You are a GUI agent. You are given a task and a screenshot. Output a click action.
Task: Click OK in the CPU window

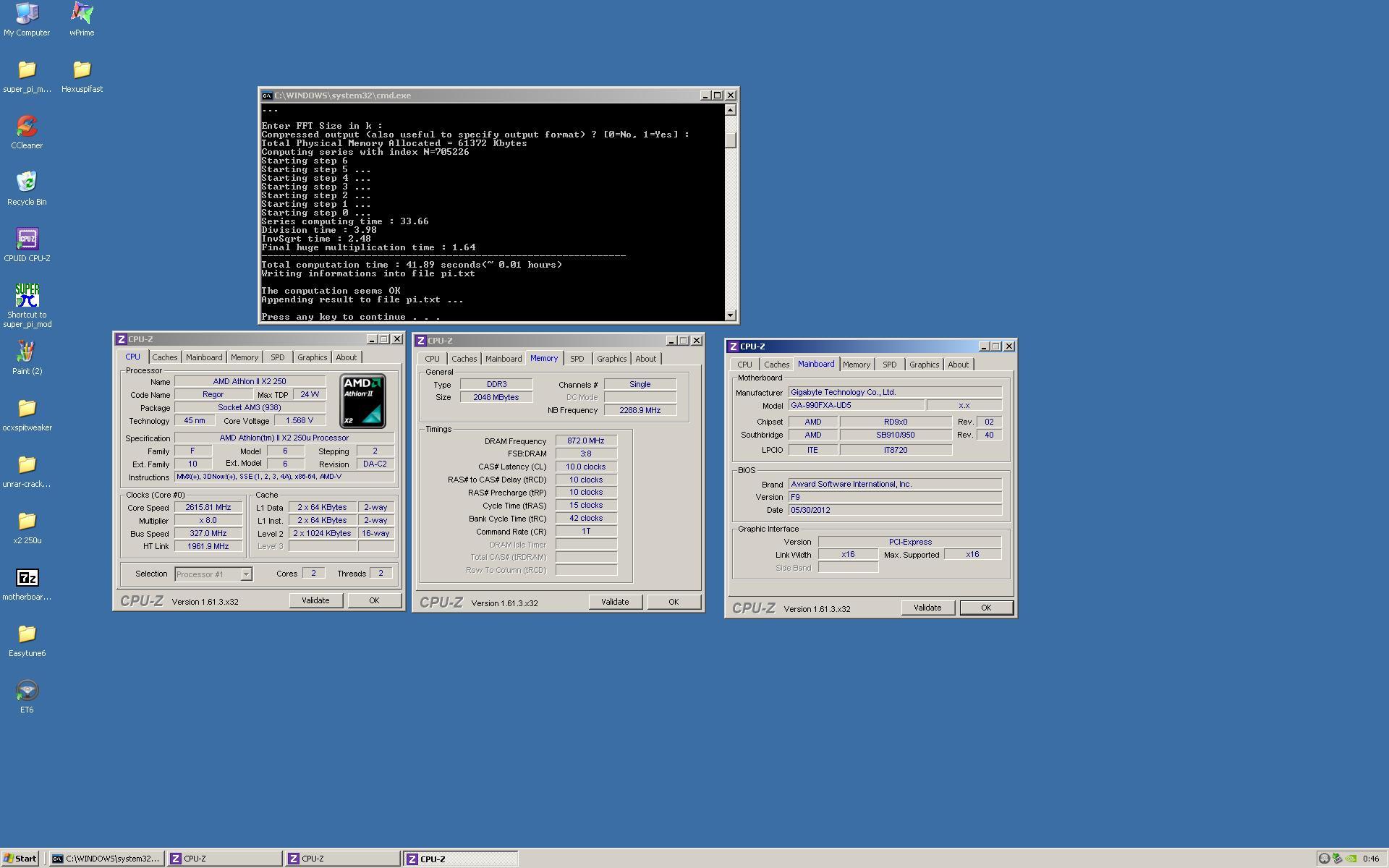[x=374, y=600]
